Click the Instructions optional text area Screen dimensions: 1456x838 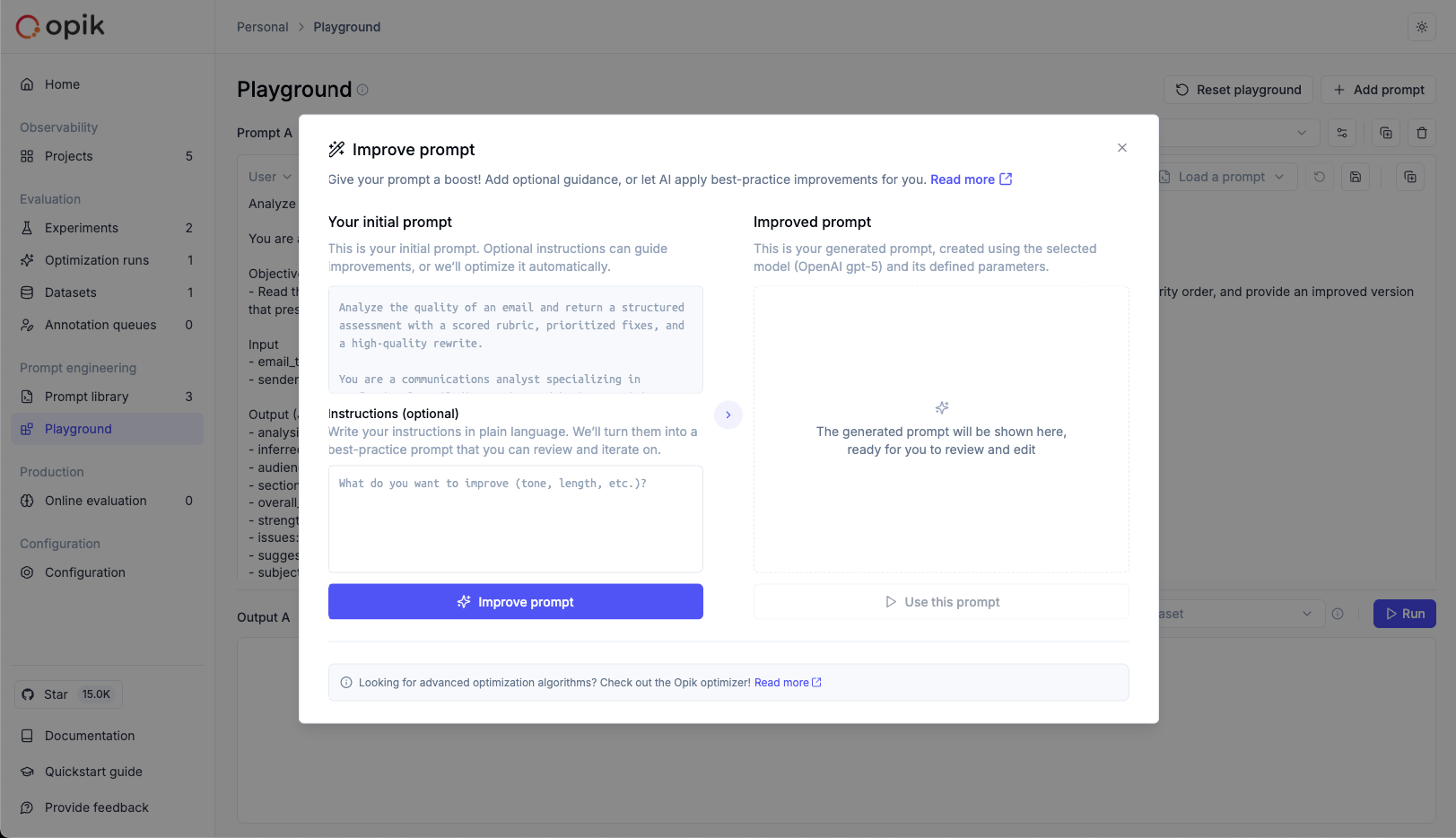coord(515,519)
